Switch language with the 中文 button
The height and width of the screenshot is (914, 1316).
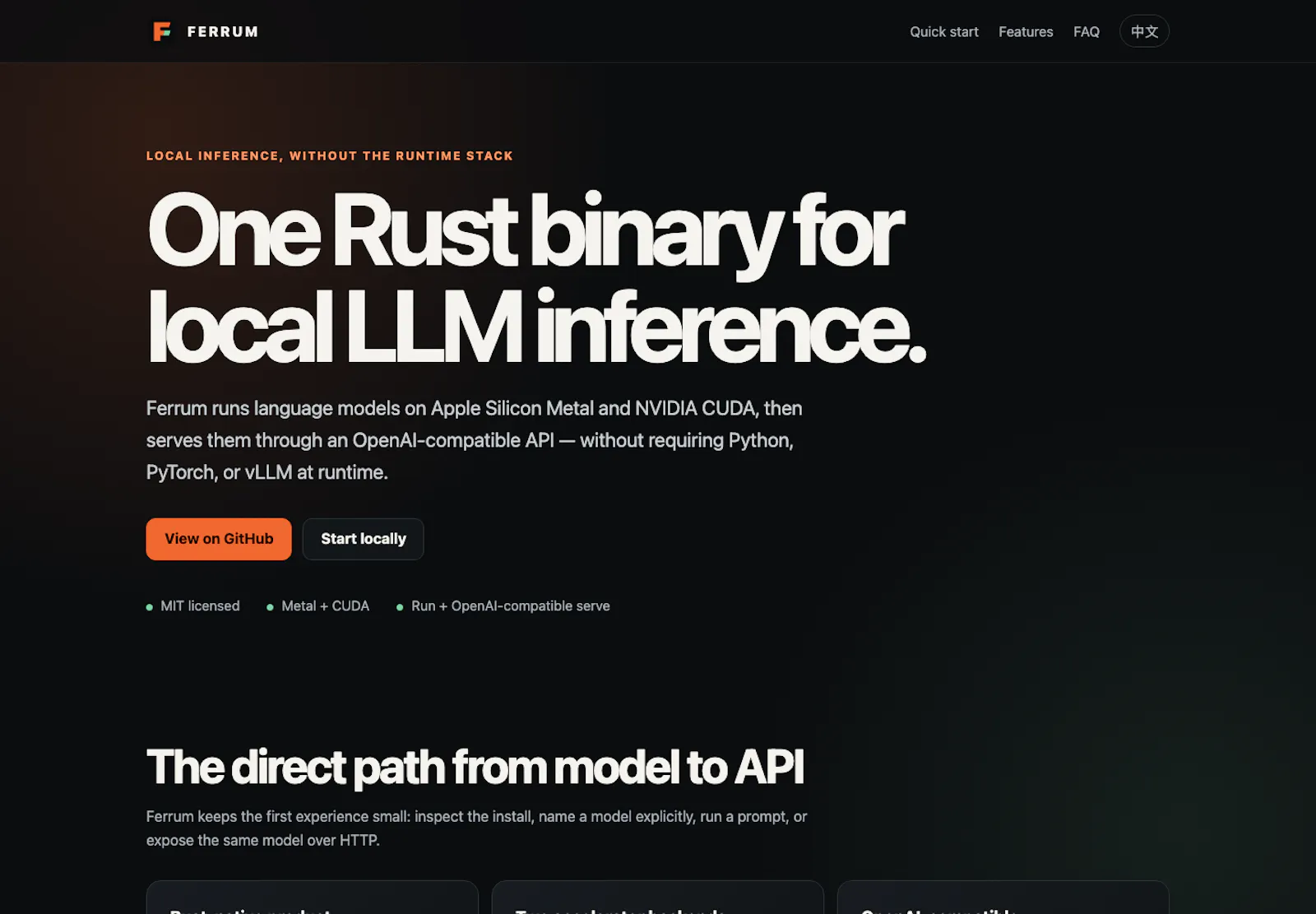click(x=1144, y=31)
